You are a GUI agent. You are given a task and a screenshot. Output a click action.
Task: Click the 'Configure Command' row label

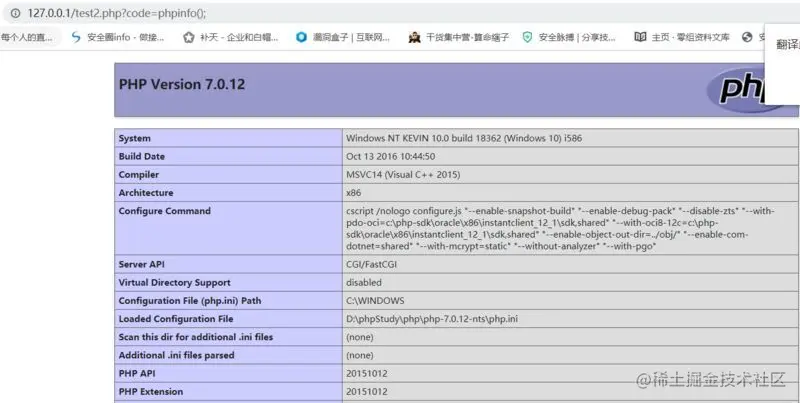[164, 211]
